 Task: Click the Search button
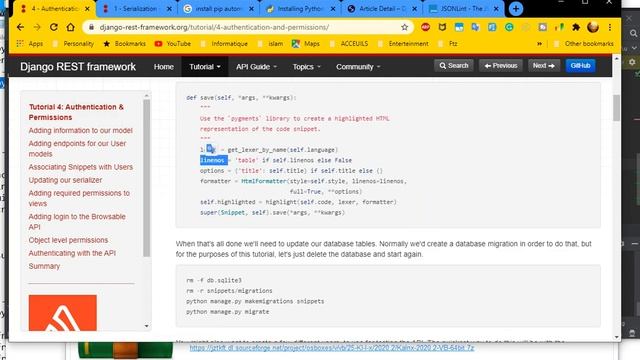pos(453,66)
